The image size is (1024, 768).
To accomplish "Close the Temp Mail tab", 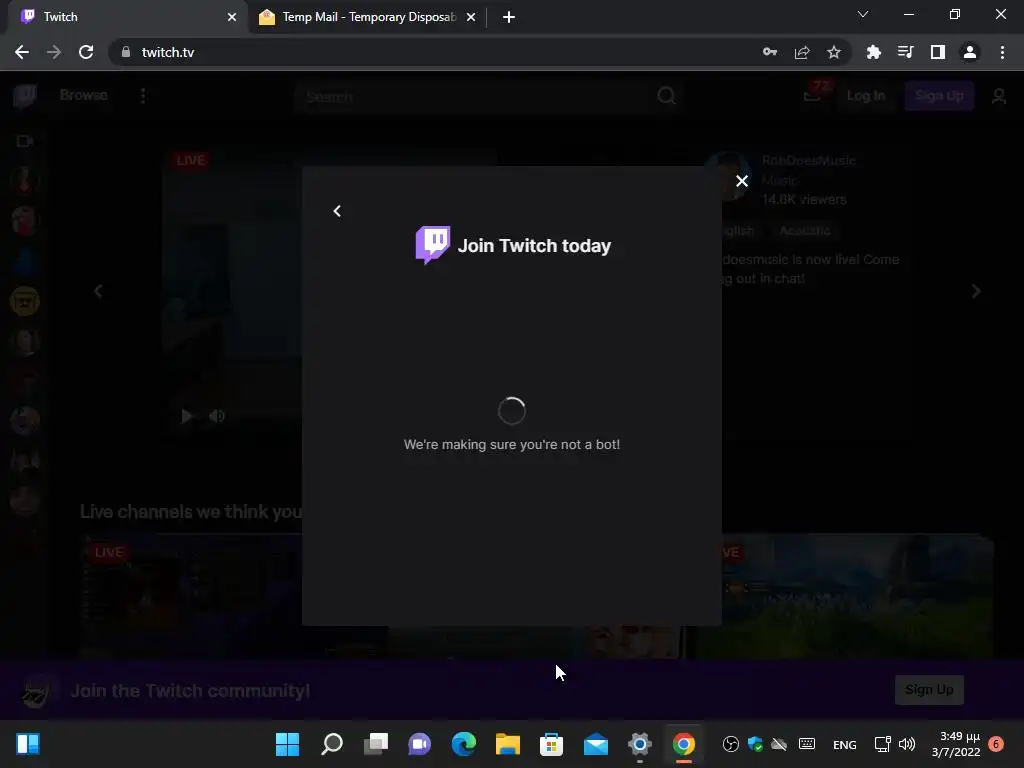I will 471,17.
